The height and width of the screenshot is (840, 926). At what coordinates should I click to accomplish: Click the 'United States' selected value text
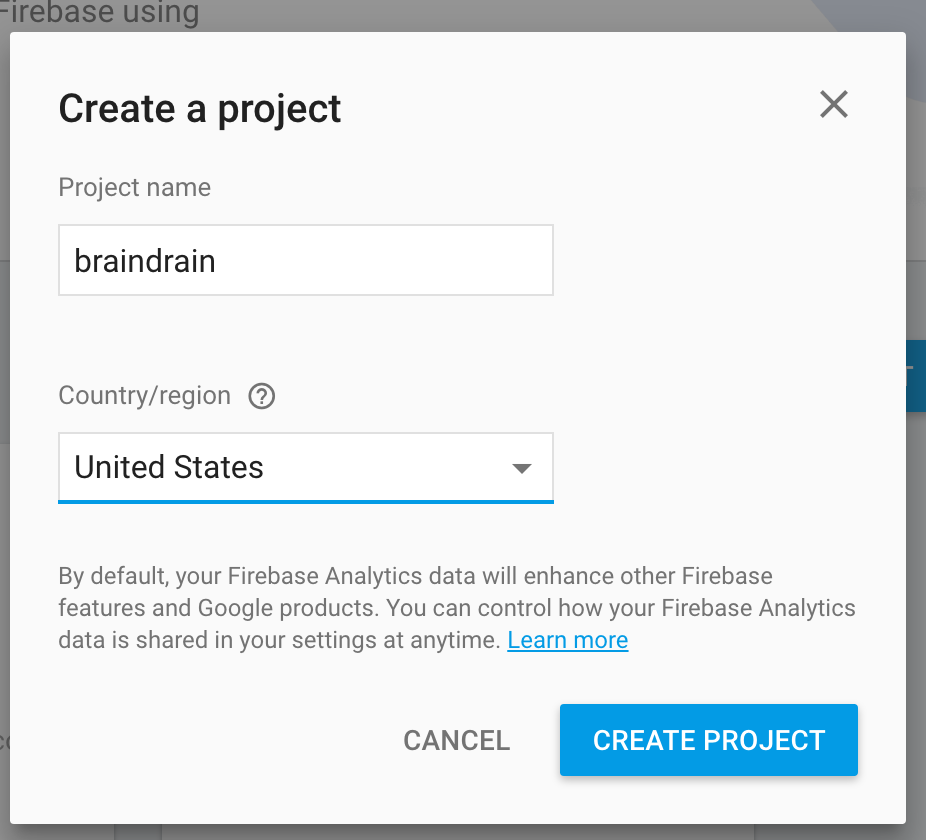pyautogui.click(x=169, y=467)
